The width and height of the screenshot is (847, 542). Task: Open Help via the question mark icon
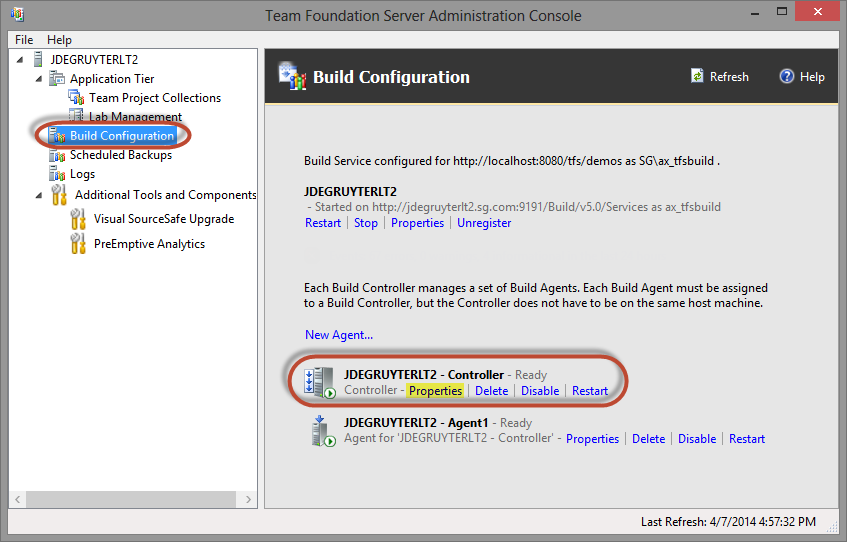pos(786,76)
